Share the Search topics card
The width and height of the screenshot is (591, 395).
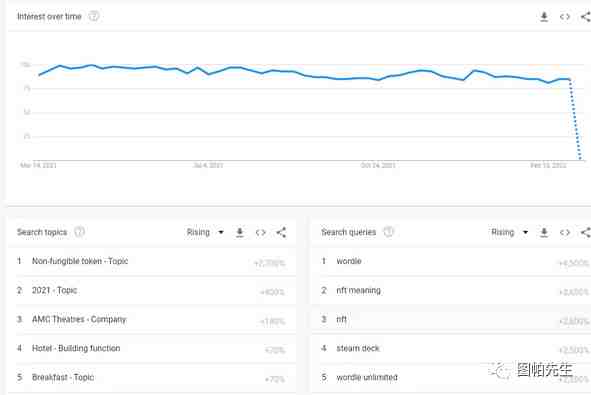pos(281,233)
